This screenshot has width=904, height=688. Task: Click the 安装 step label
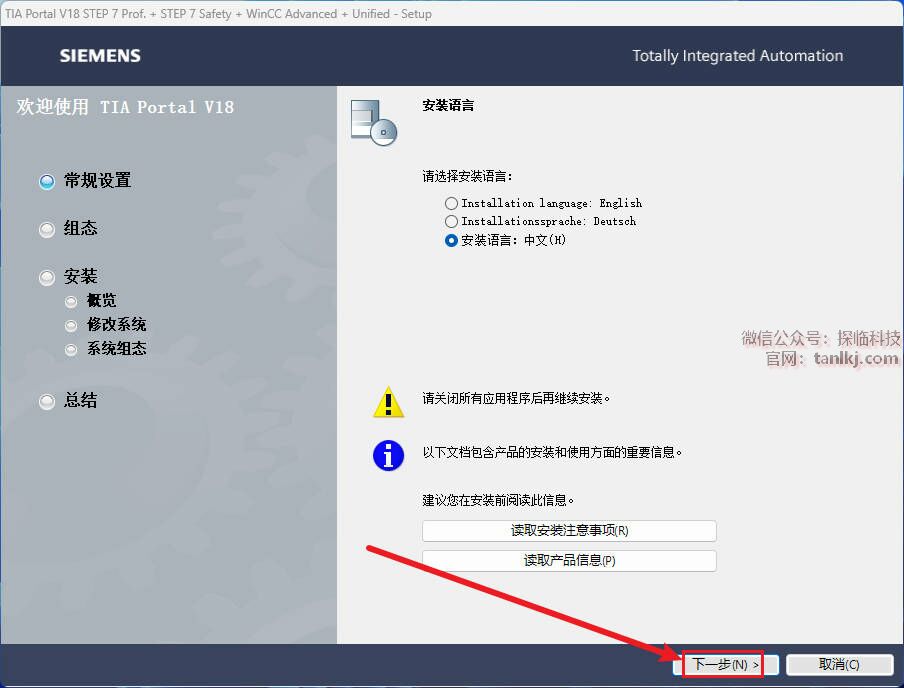81,276
